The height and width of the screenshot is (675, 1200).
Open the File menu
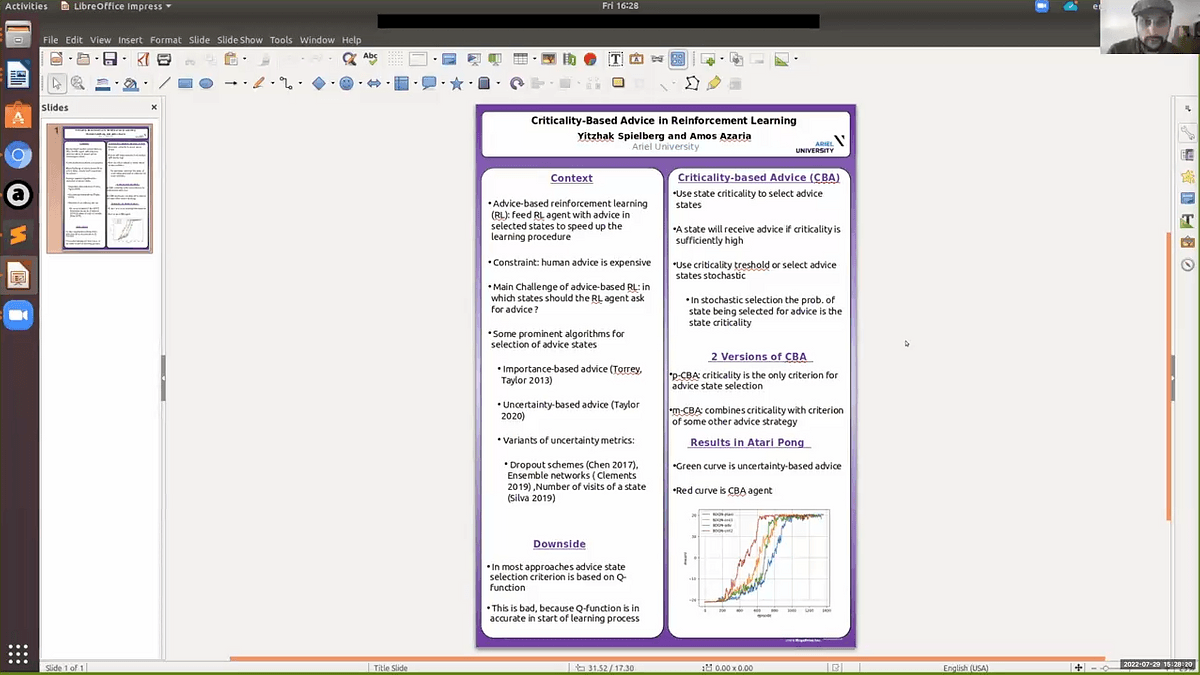pyautogui.click(x=50, y=40)
